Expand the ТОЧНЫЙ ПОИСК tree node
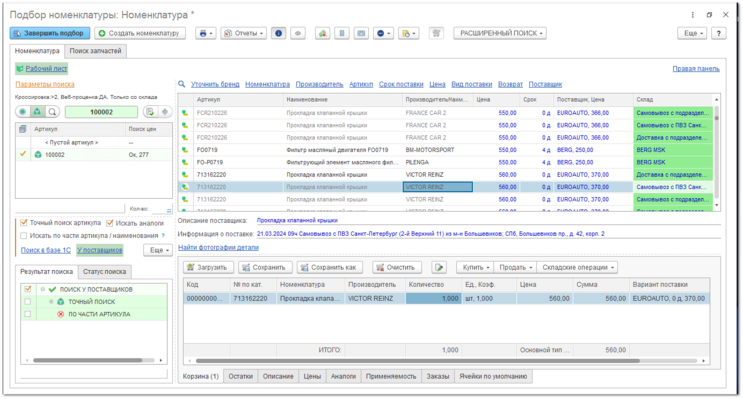This screenshot has height=399, width=743. pyautogui.click(x=51, y=301)
